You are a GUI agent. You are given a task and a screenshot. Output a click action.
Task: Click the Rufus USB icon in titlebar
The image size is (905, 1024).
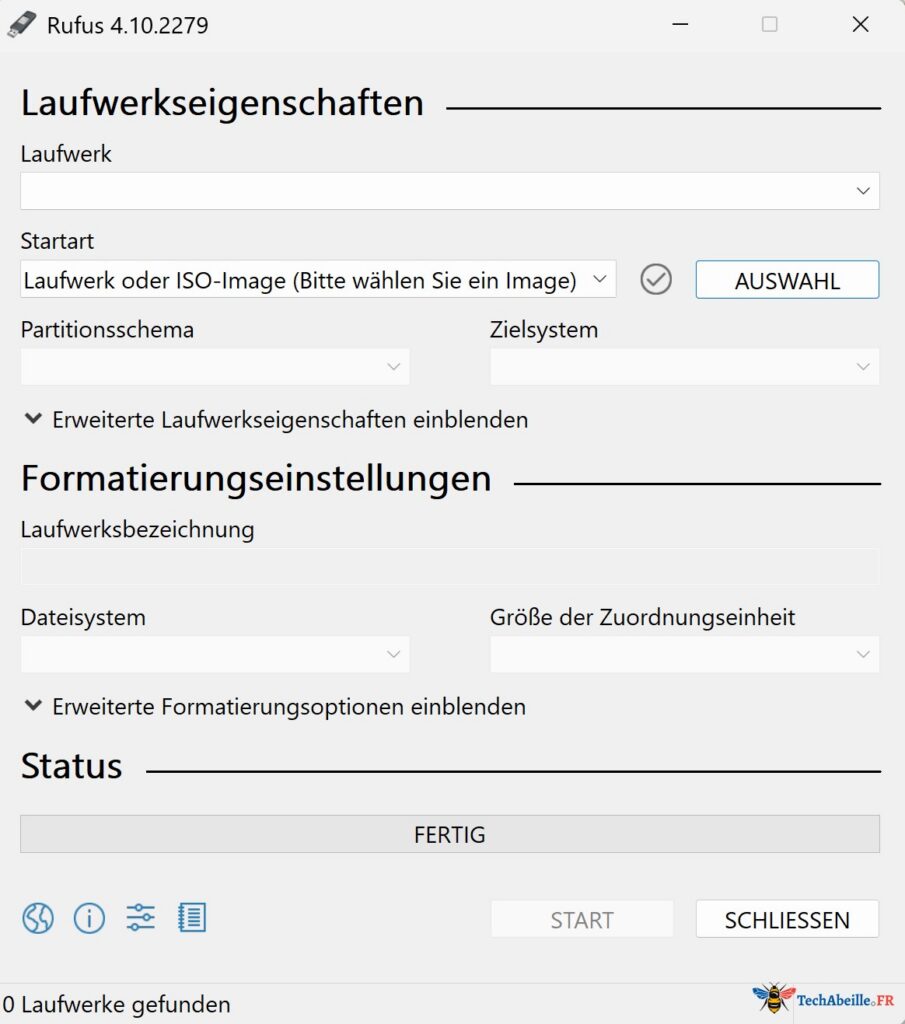pyautogui.click(x=22, y=24)
